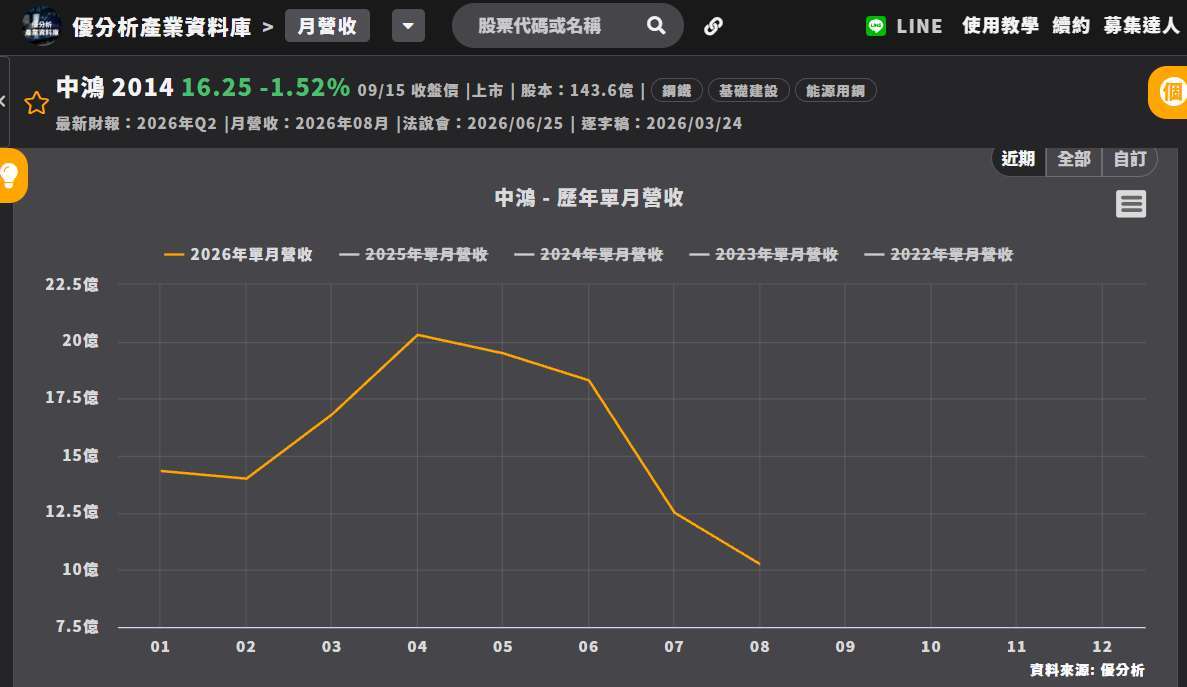Open the 月營收 category selector
Image resolution: width=1187 pixels, height=687 pixels.
coord(327,26)
